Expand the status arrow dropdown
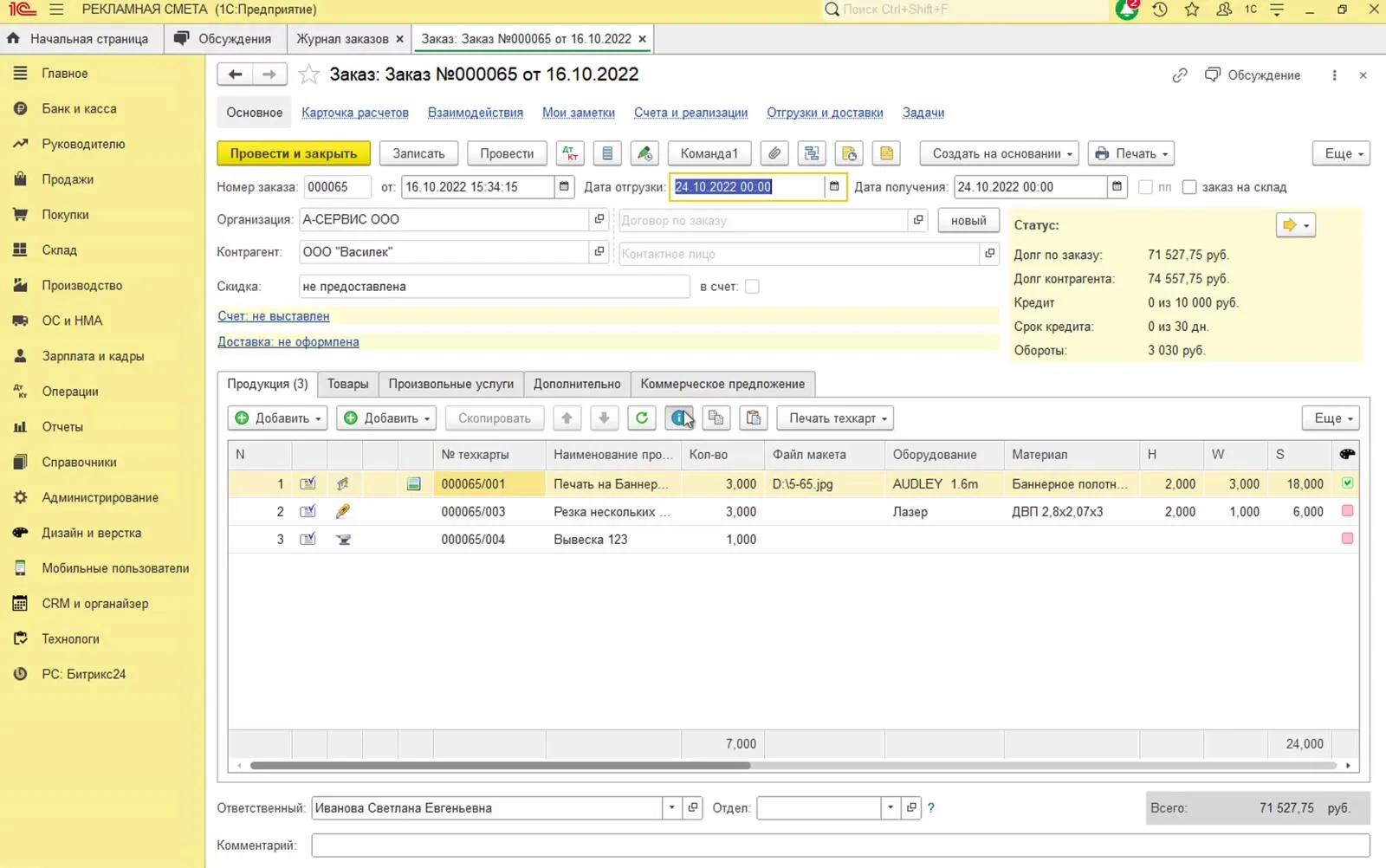 1296,225
